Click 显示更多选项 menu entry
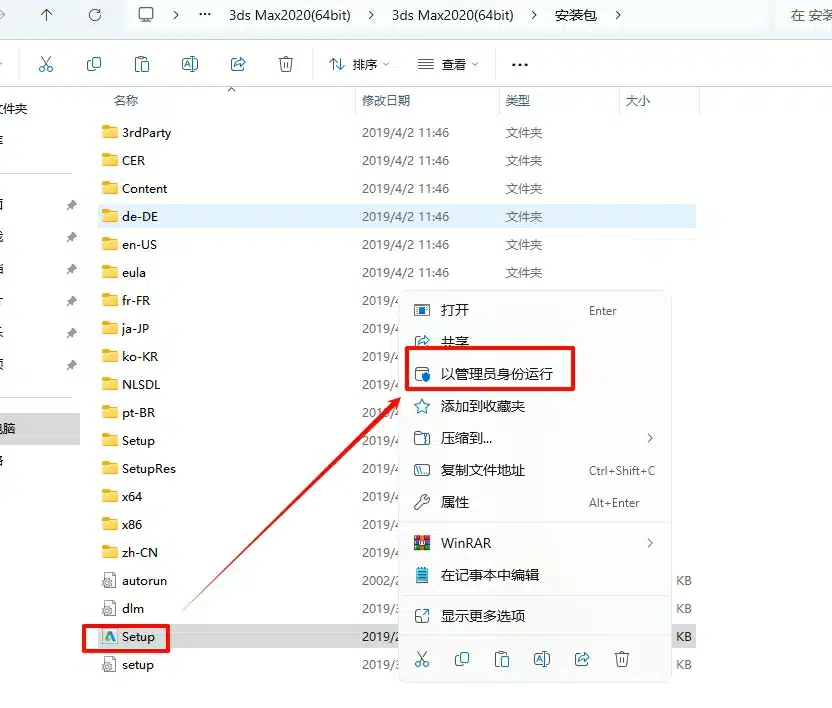 click(x=482, y=615)
